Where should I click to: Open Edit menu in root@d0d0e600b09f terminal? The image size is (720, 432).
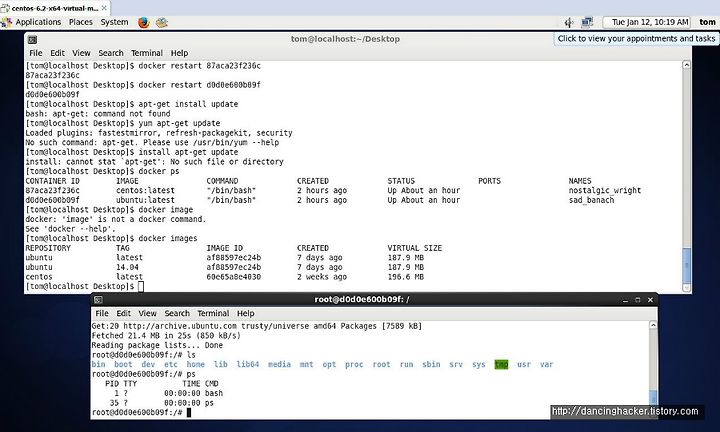[x=124, y=314]
